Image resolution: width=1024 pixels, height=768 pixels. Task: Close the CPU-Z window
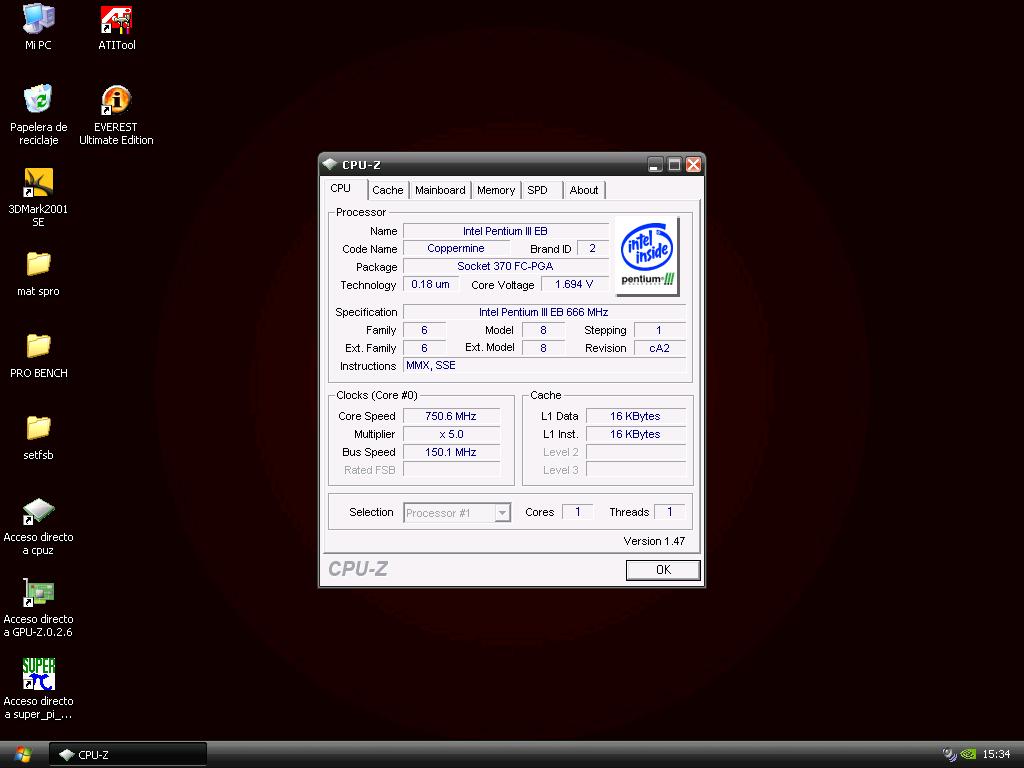tap(694, 165)
